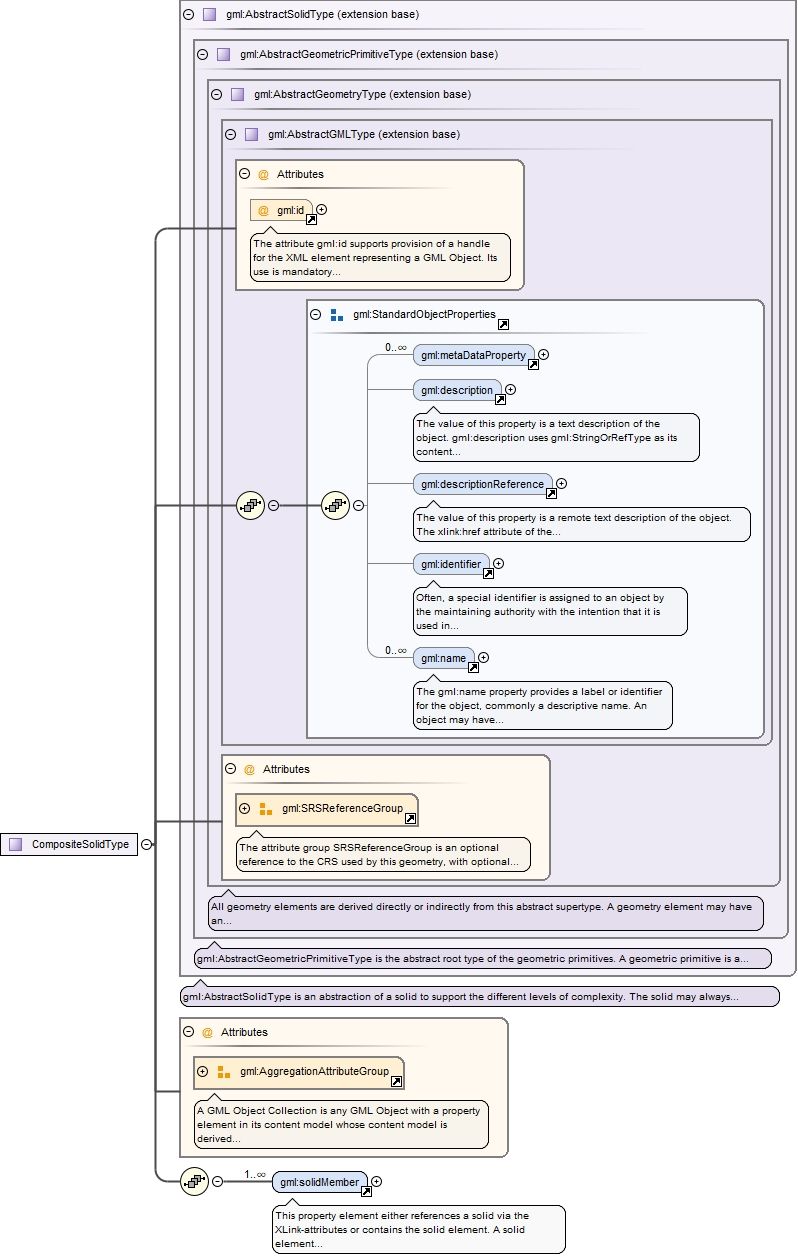
Task: Select gml:AggregationAttributeGroup box
Action: pyautogui.click(x=299, y=1072)
